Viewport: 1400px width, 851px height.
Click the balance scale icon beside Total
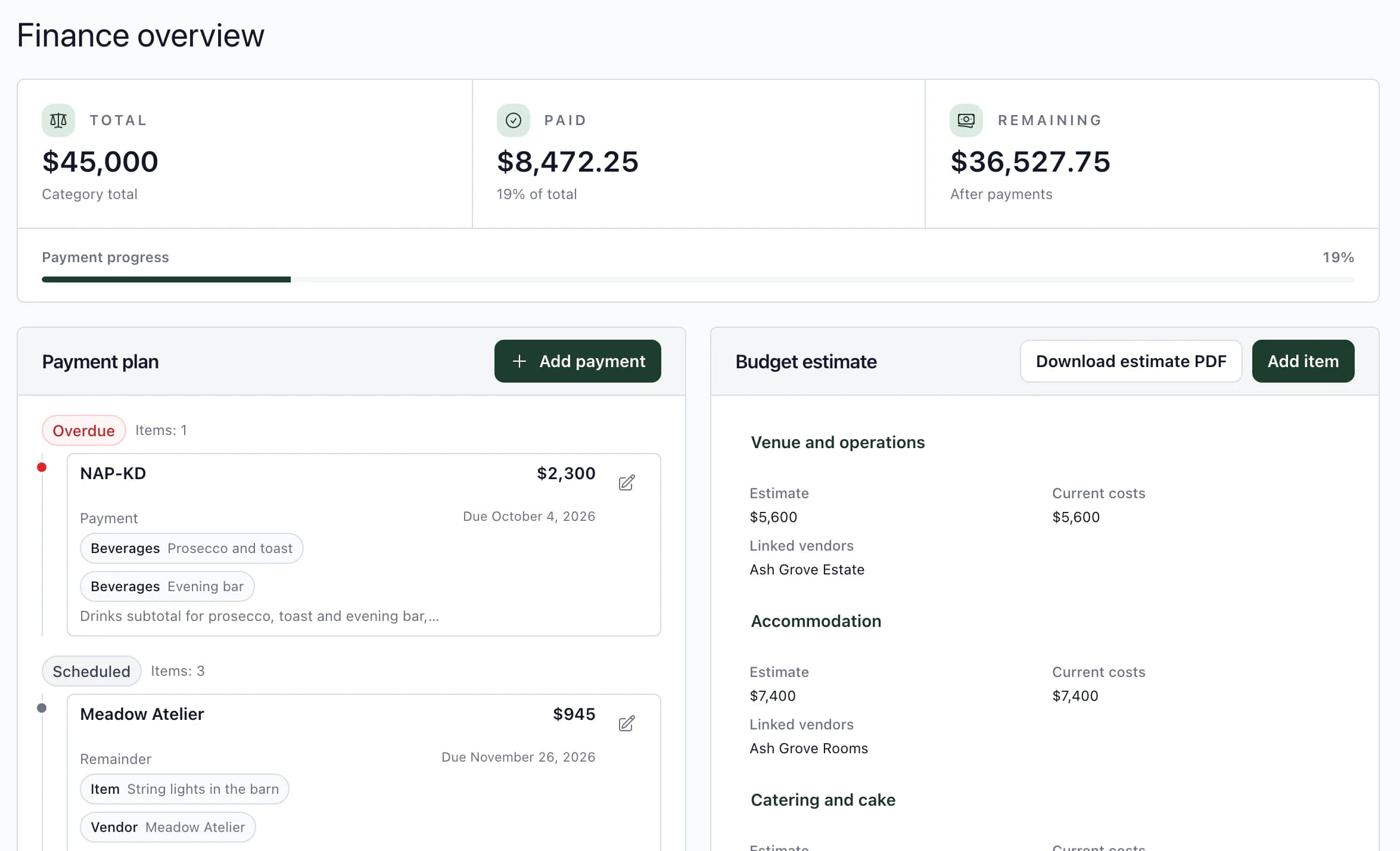coord(58,120)
